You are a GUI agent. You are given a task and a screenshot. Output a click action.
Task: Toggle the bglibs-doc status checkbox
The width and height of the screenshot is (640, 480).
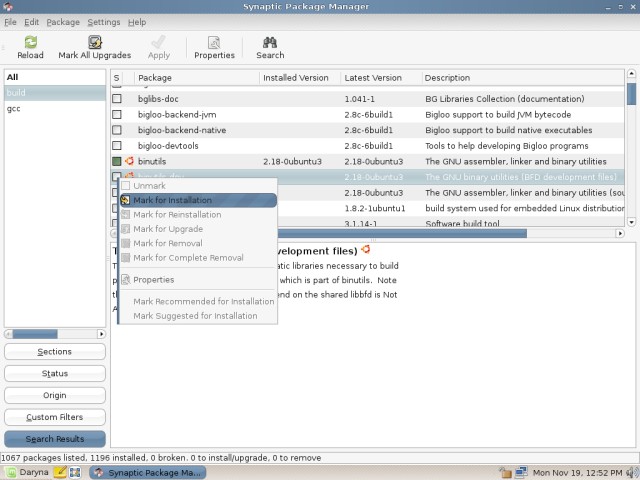[117, 99]
